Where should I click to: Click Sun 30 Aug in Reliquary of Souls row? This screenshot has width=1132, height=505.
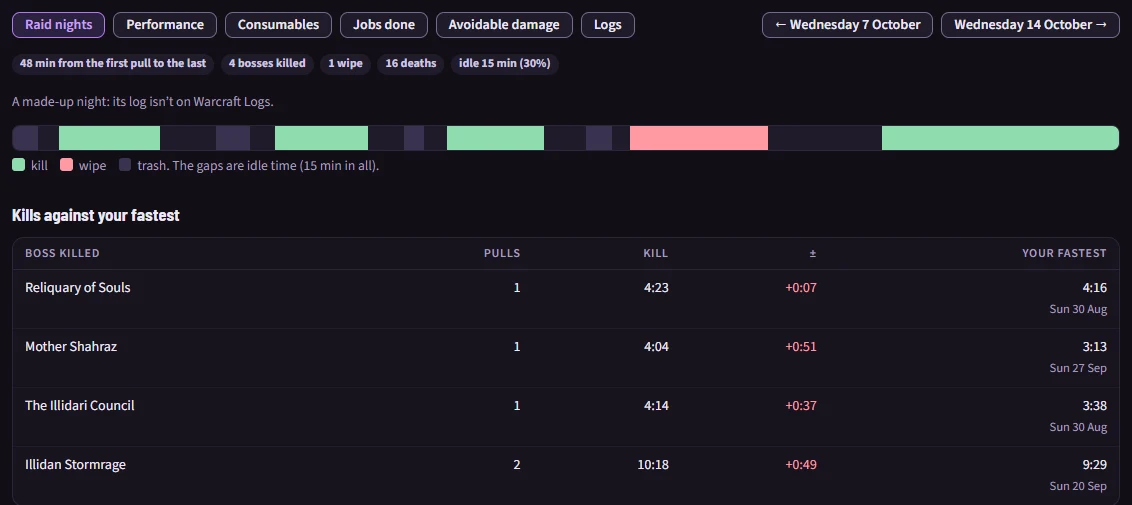tap(1078, 309)
